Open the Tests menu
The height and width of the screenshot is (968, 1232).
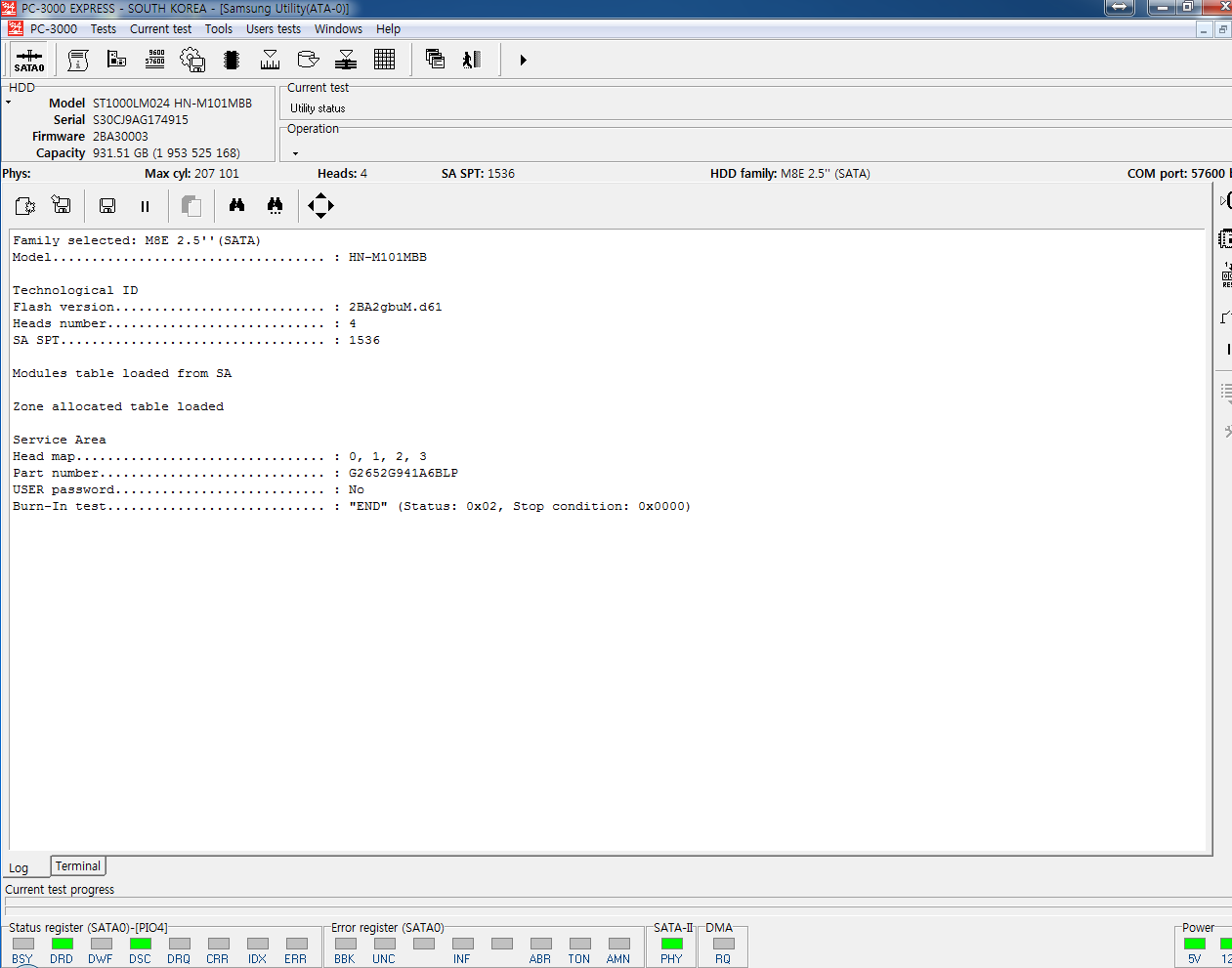104,29
